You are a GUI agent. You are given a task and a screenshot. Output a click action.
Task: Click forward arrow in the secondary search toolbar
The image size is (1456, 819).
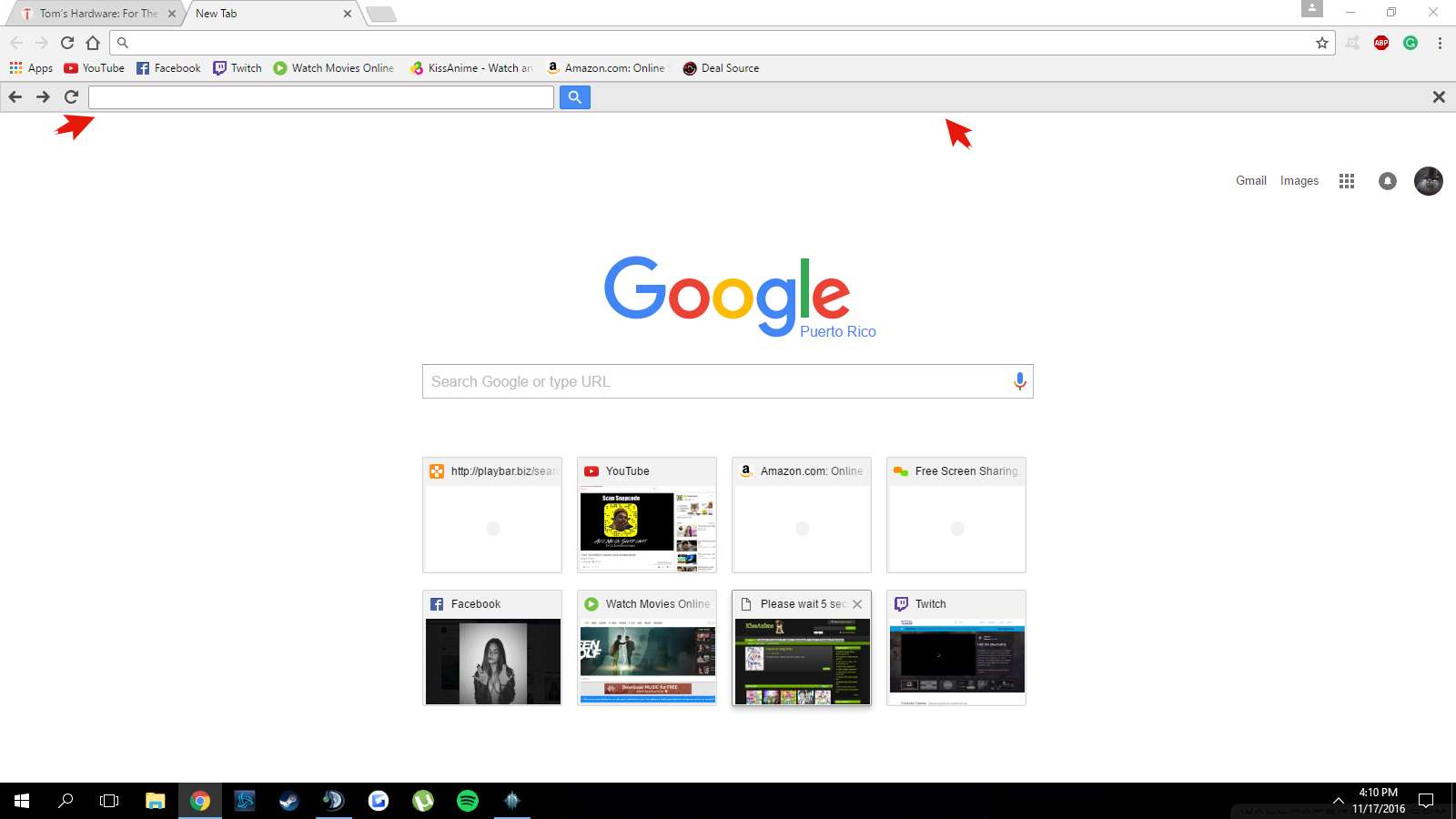coord(43,96)
